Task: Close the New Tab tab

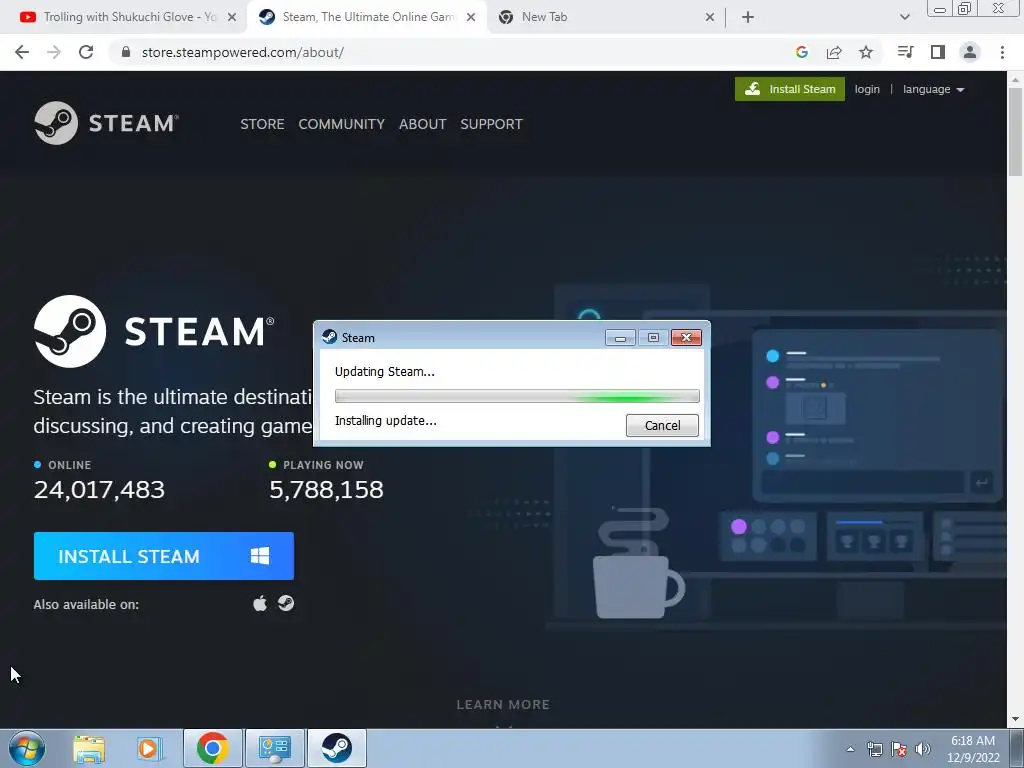Action: (x=710, y=18)
